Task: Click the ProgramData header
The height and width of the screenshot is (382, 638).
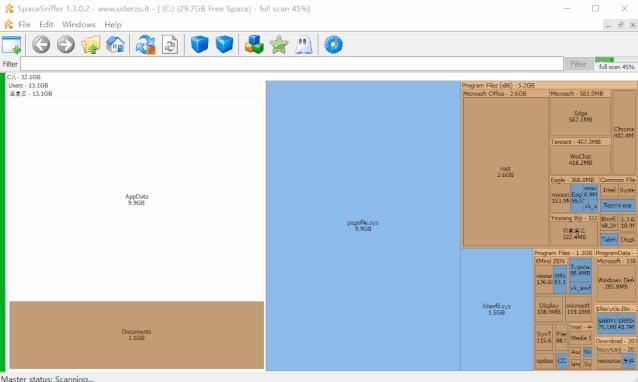Action: [615, 253]
